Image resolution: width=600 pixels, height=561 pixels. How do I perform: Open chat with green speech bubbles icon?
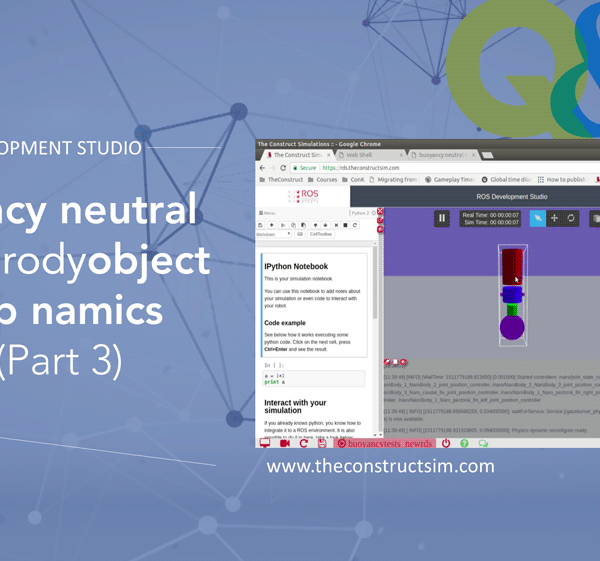click(x=483, y=443)
